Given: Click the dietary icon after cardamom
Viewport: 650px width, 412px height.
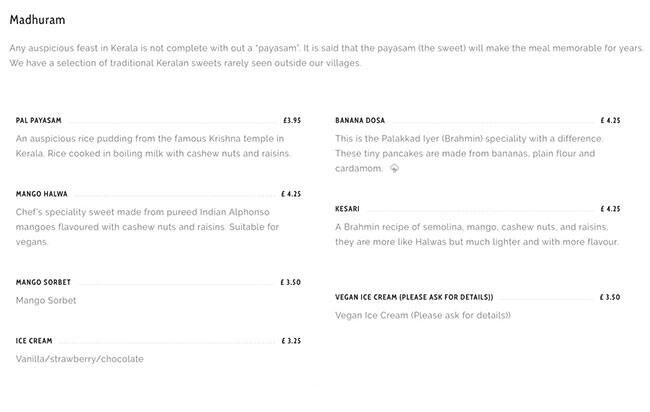Looking at the screenshot, I should 395,169.
